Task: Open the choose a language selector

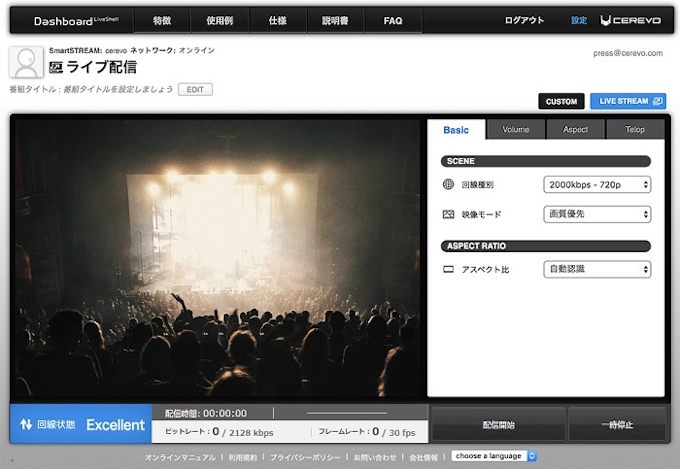Action: pos(494,456)
